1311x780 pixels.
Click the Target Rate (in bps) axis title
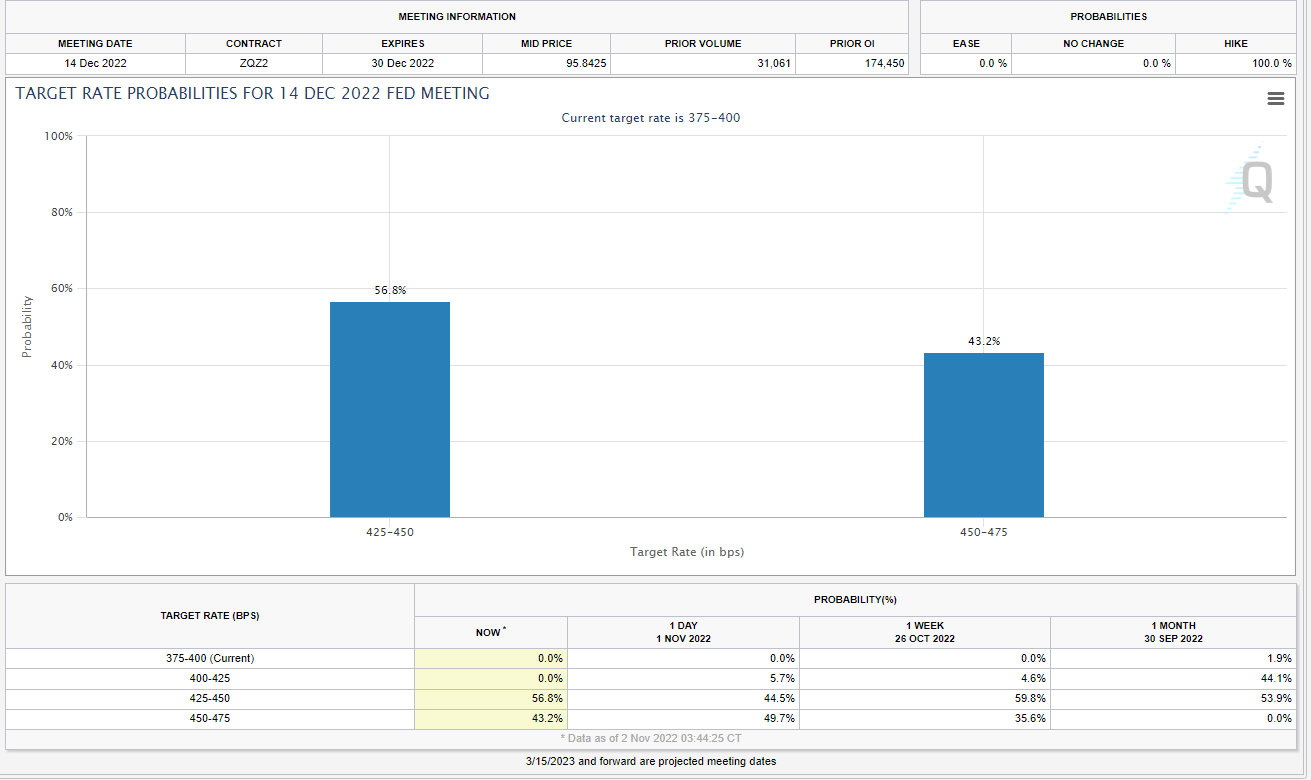[x=687, y=551]
